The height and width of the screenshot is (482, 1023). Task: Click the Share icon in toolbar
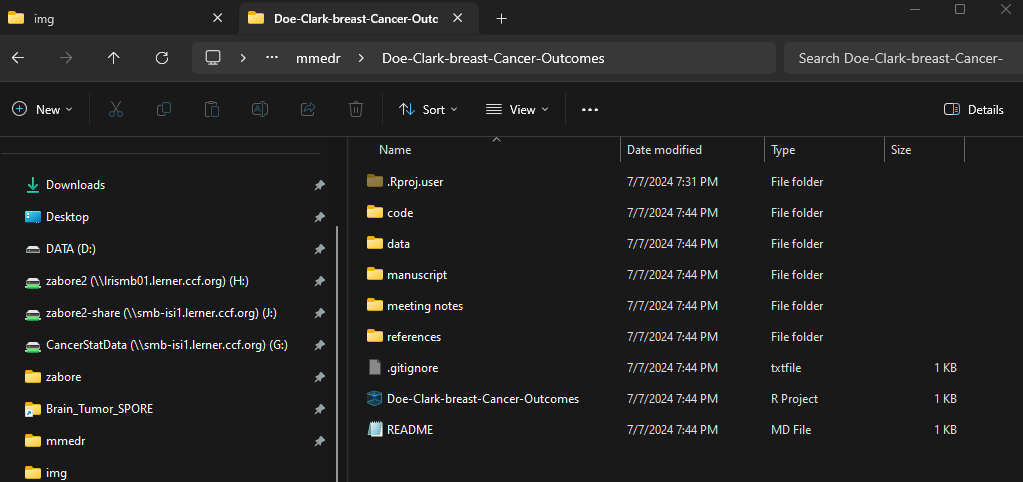308,110
